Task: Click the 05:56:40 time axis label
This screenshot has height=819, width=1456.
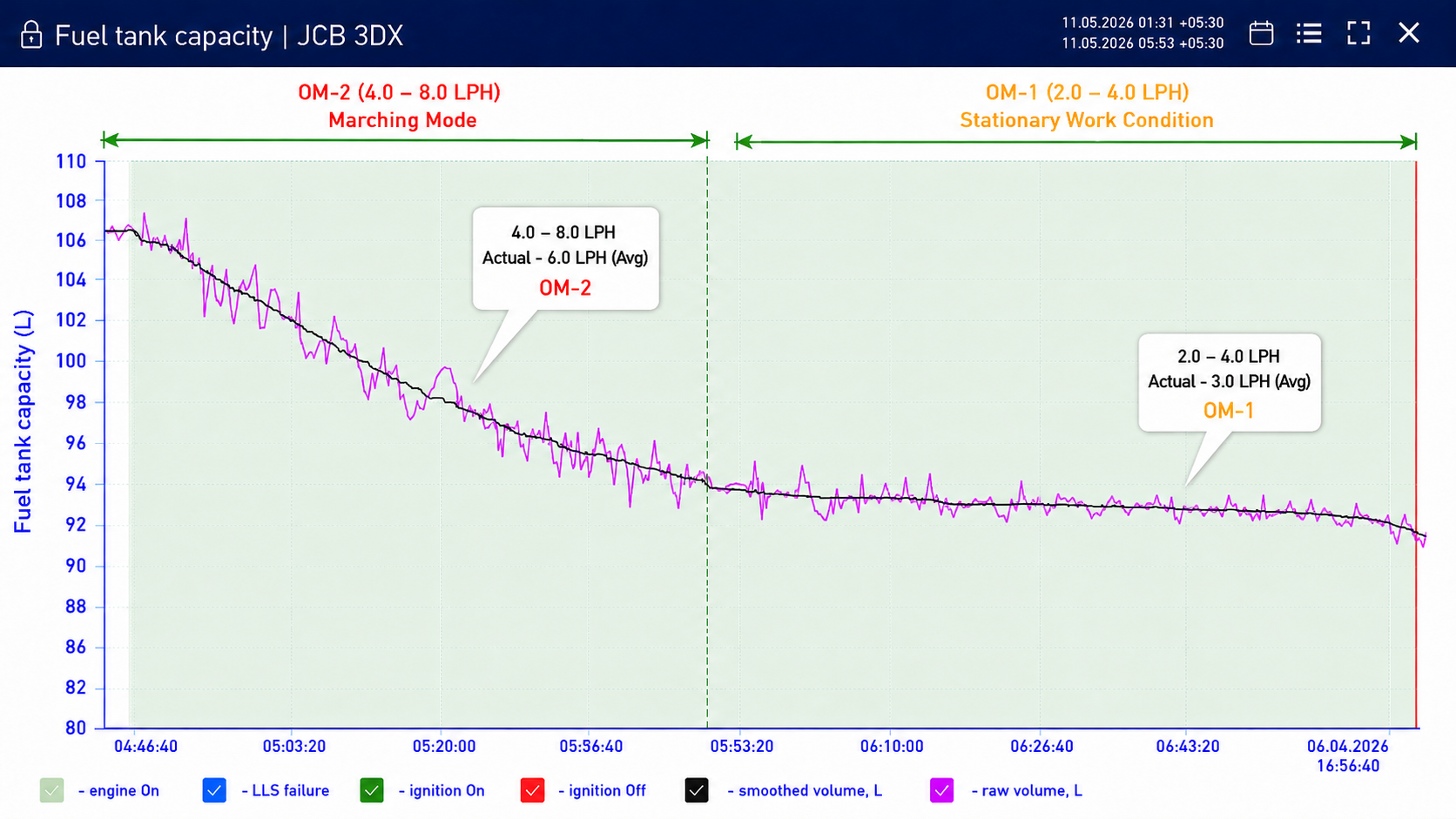Action: [x=591, y=747]
